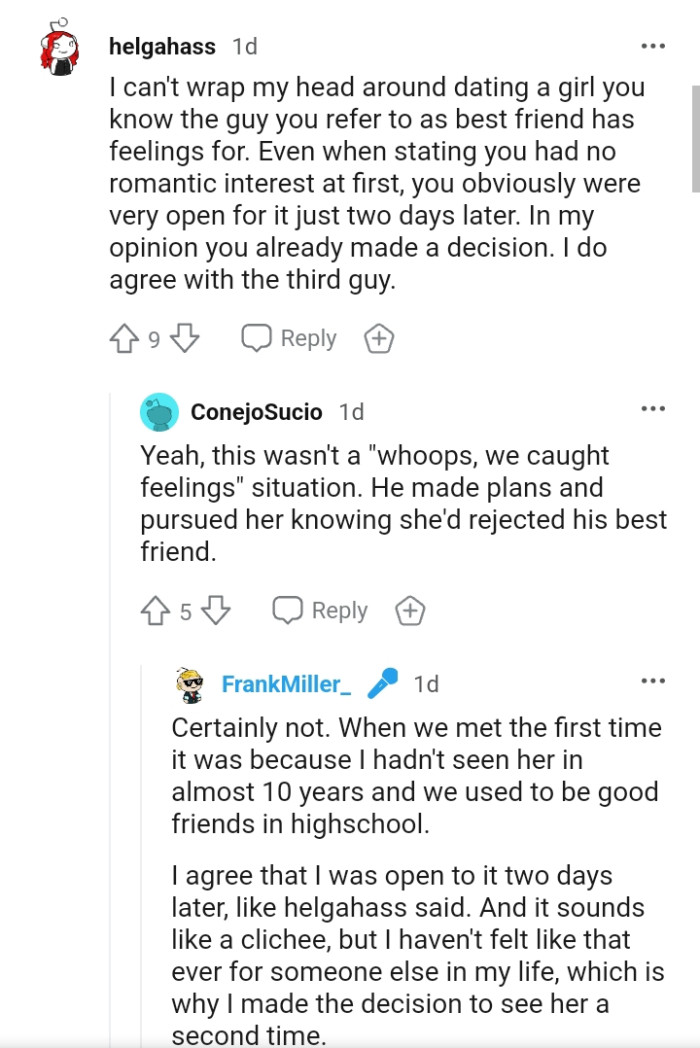Upvote helgahass's comment

click(x=122, y=338)
